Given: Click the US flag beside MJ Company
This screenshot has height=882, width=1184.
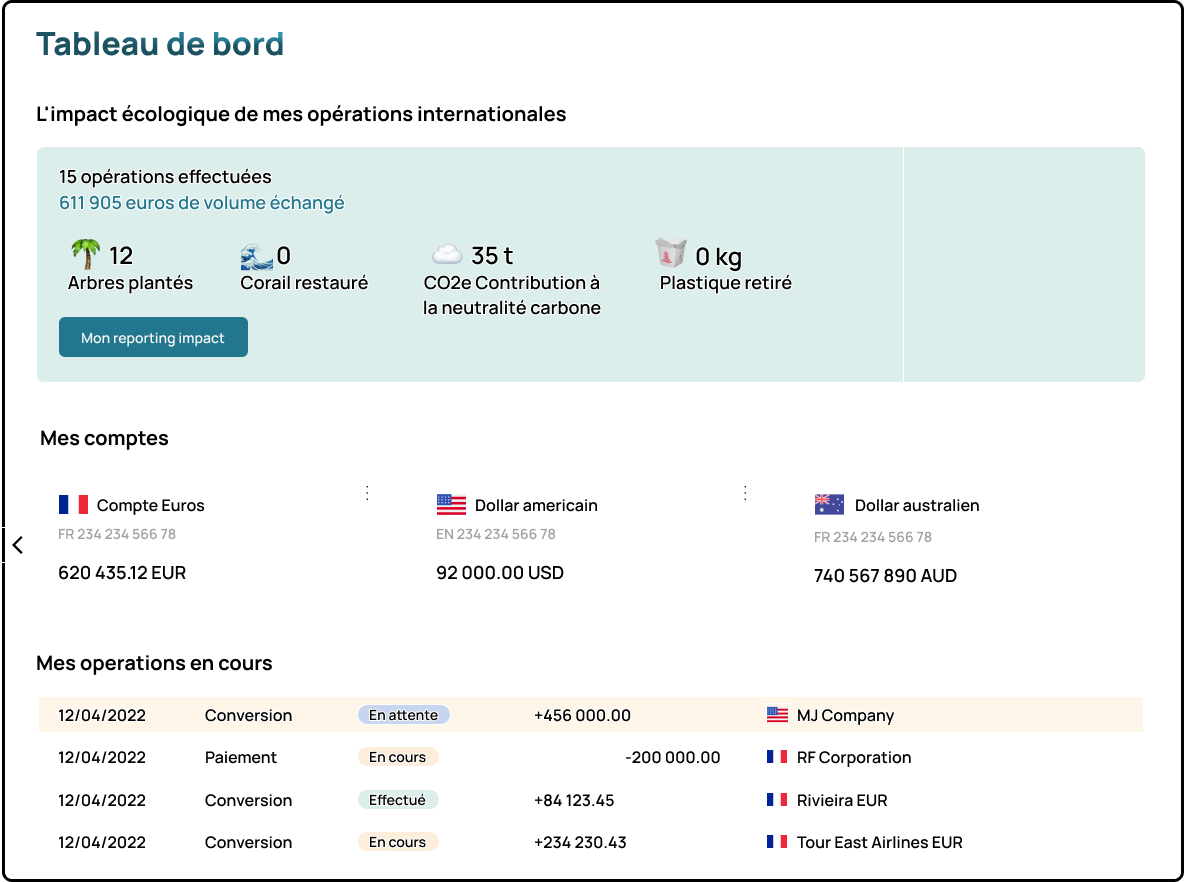Looking at the screenshot, I should [777, 715].
